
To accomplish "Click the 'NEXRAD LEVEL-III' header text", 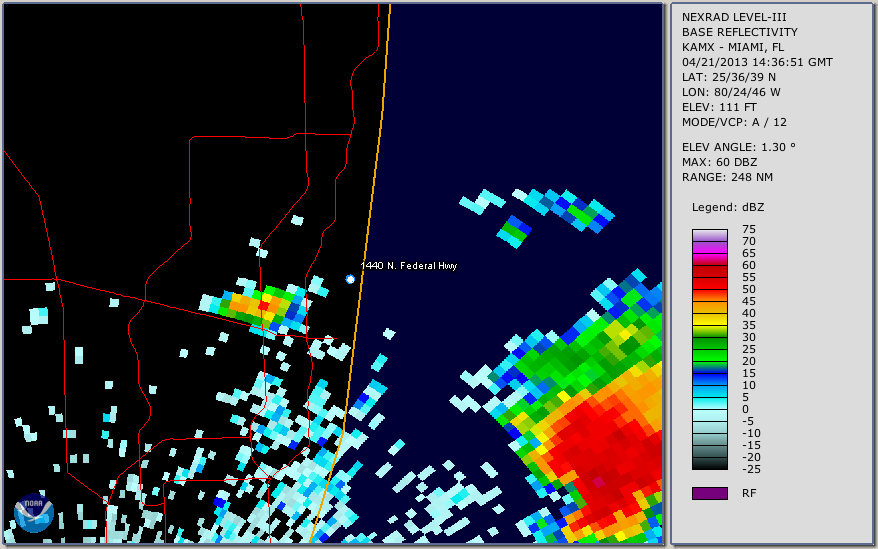I will [734, 17].
